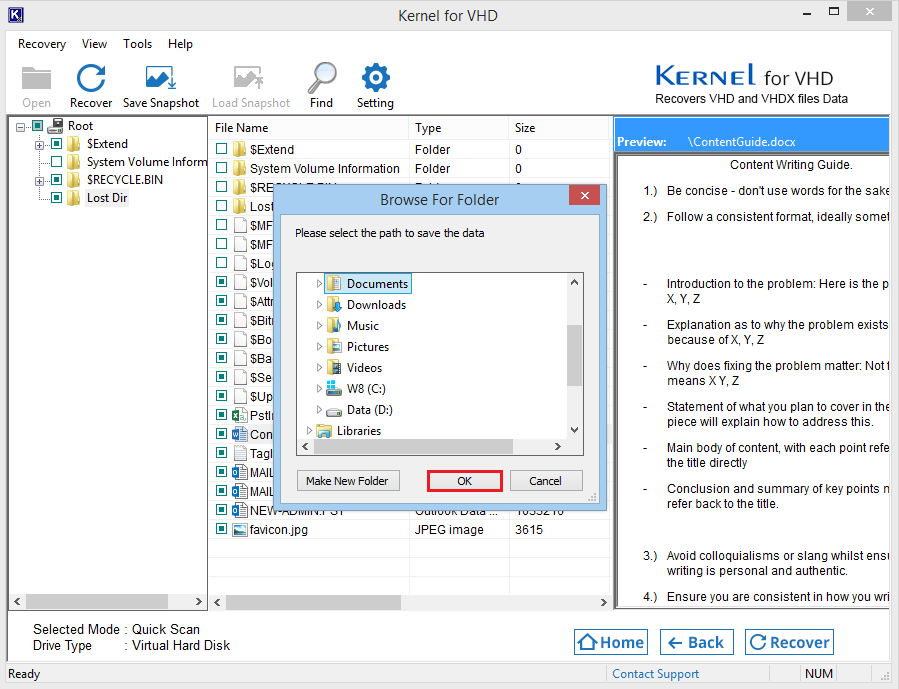The width and height of the screenshot is (899, 689).
Task: Select the Music folder icon
Action: click(334, 326)
